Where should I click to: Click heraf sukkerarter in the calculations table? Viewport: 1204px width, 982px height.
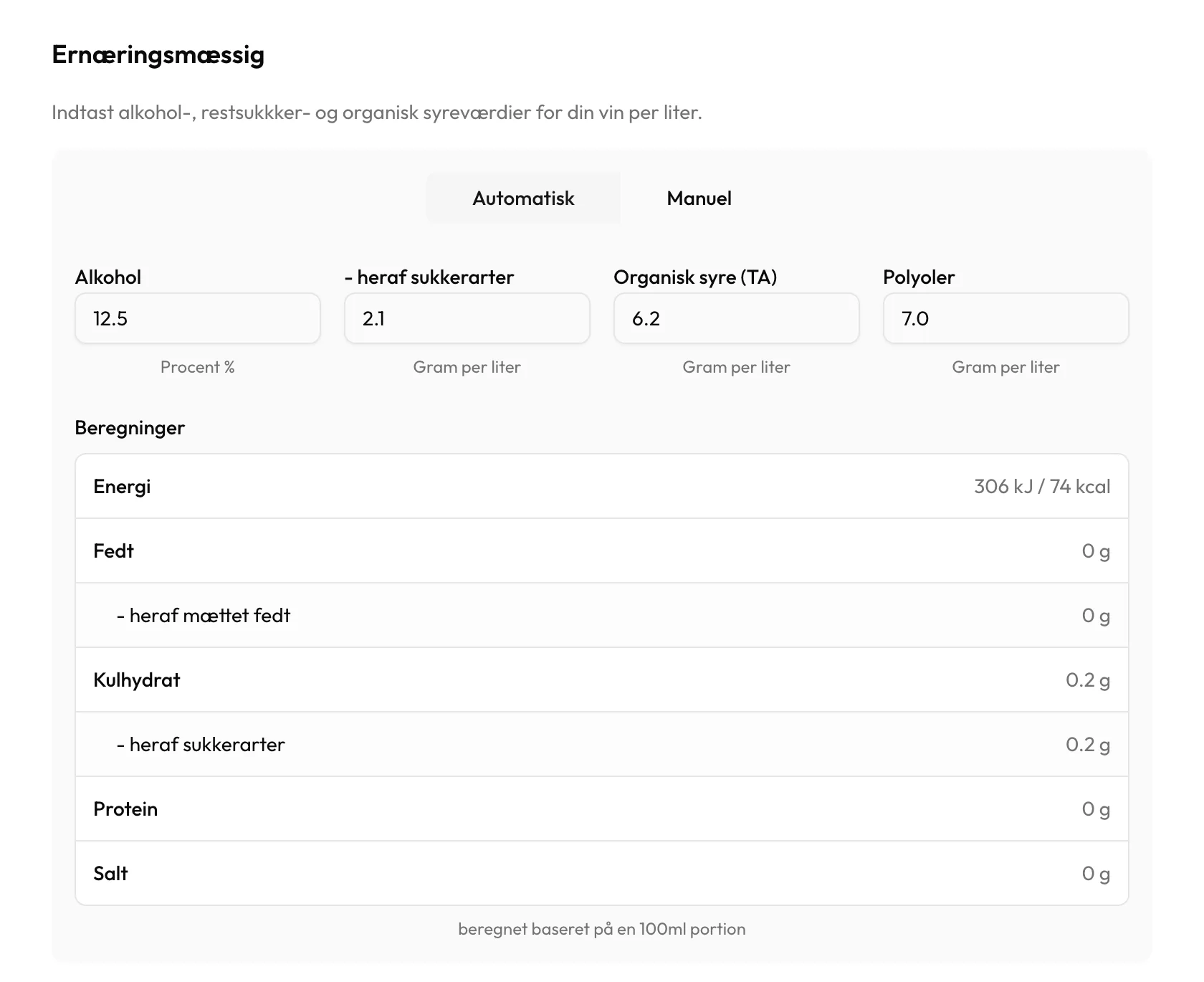tap(602, 744)
